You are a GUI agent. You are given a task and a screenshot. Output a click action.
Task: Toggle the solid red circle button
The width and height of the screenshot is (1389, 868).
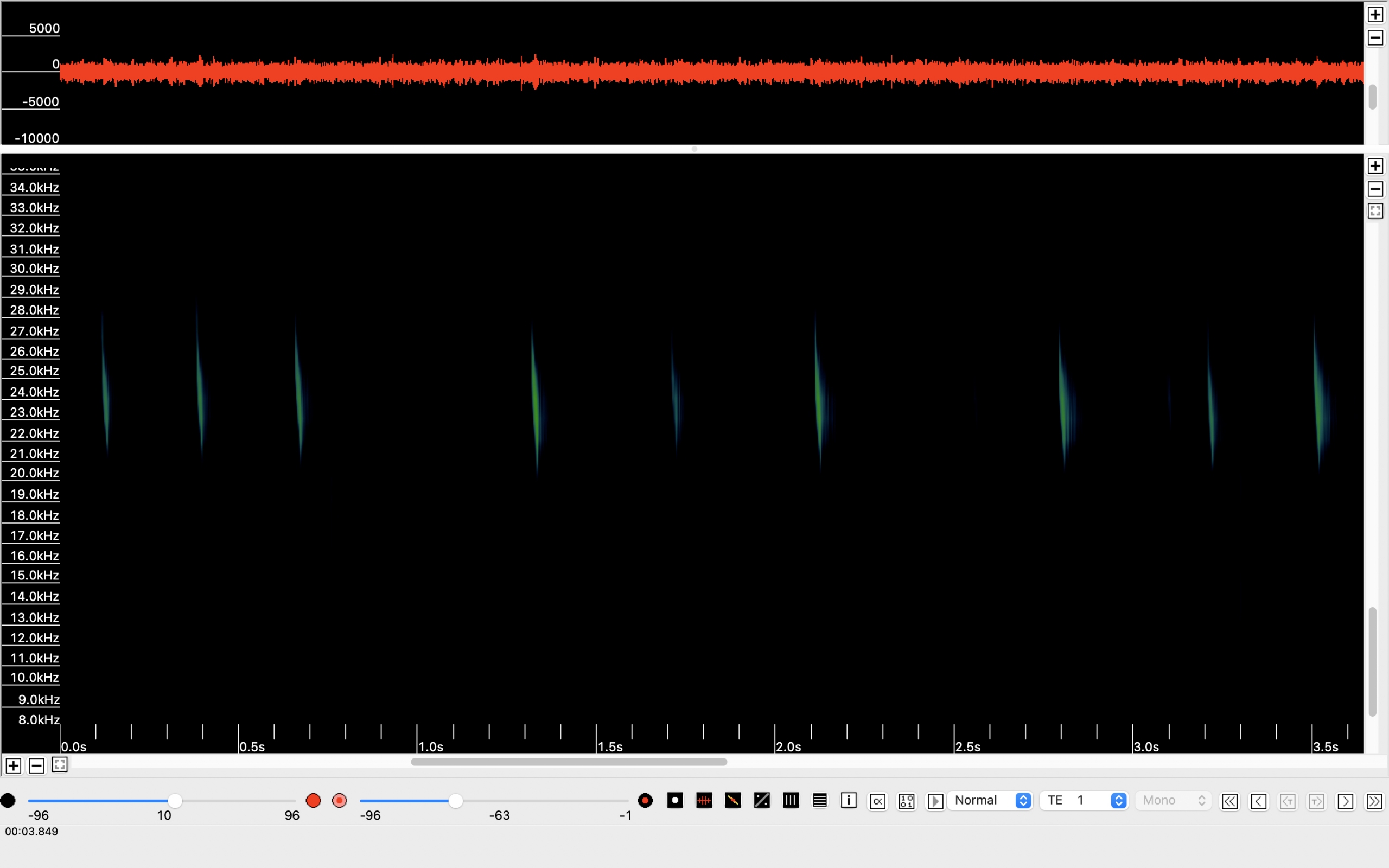point(314,800)
